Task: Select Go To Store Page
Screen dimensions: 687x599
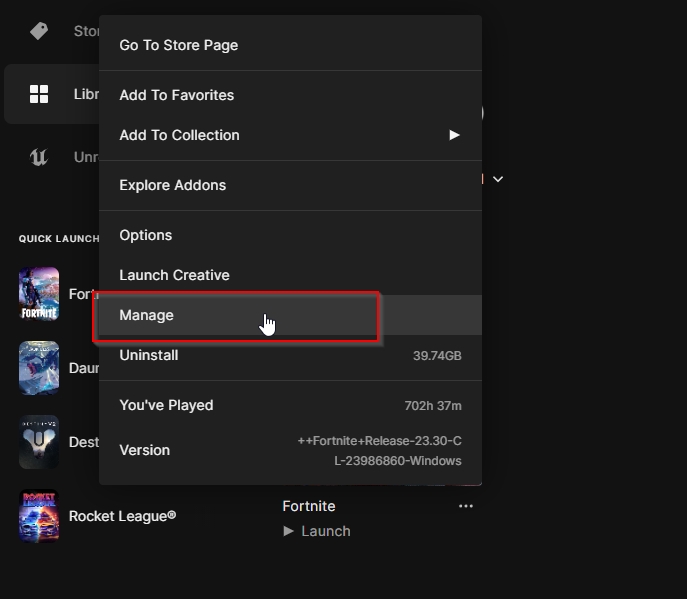Action: [x=290, y=45]
